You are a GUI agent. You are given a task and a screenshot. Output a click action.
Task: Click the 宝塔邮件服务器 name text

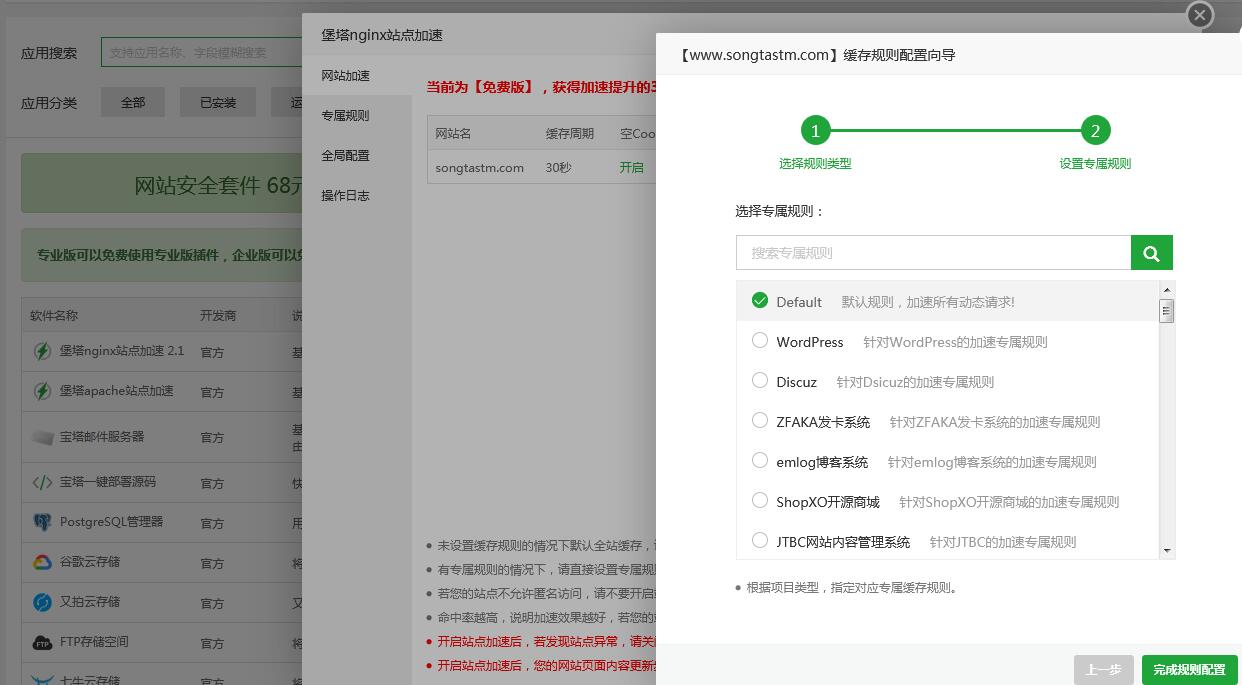pyautogui.click(x=102, y=437)
